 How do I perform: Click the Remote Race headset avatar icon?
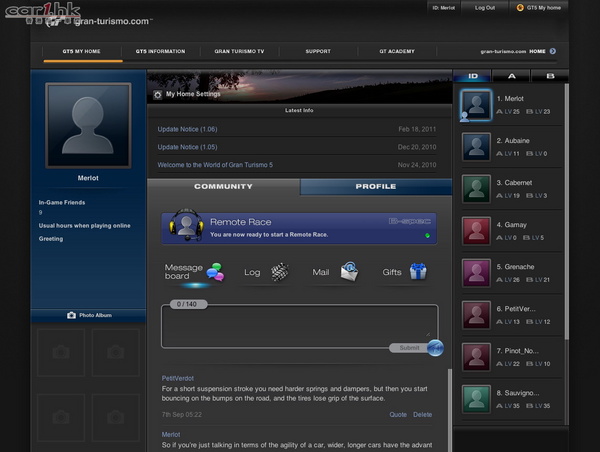click(186, 225)
